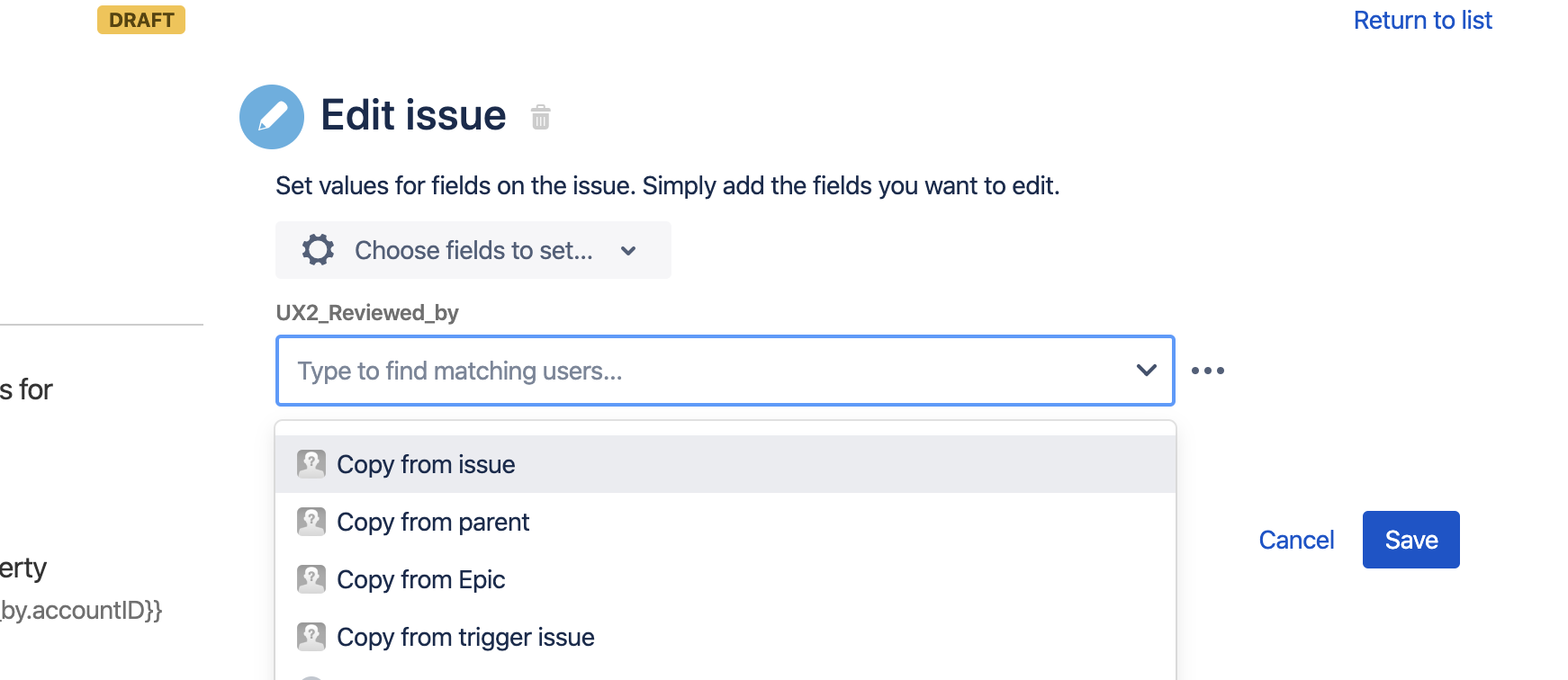Focus the Type to find matching users field
The height and width of the screenshot is (680, 1568).
(x=702, y=371)
